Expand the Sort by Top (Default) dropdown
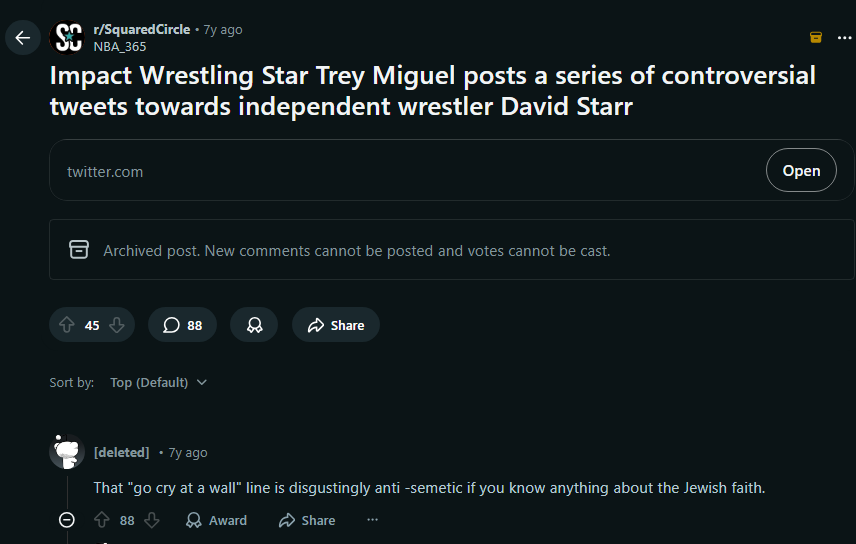The image size is (856, 544). (x=158, y=382)
